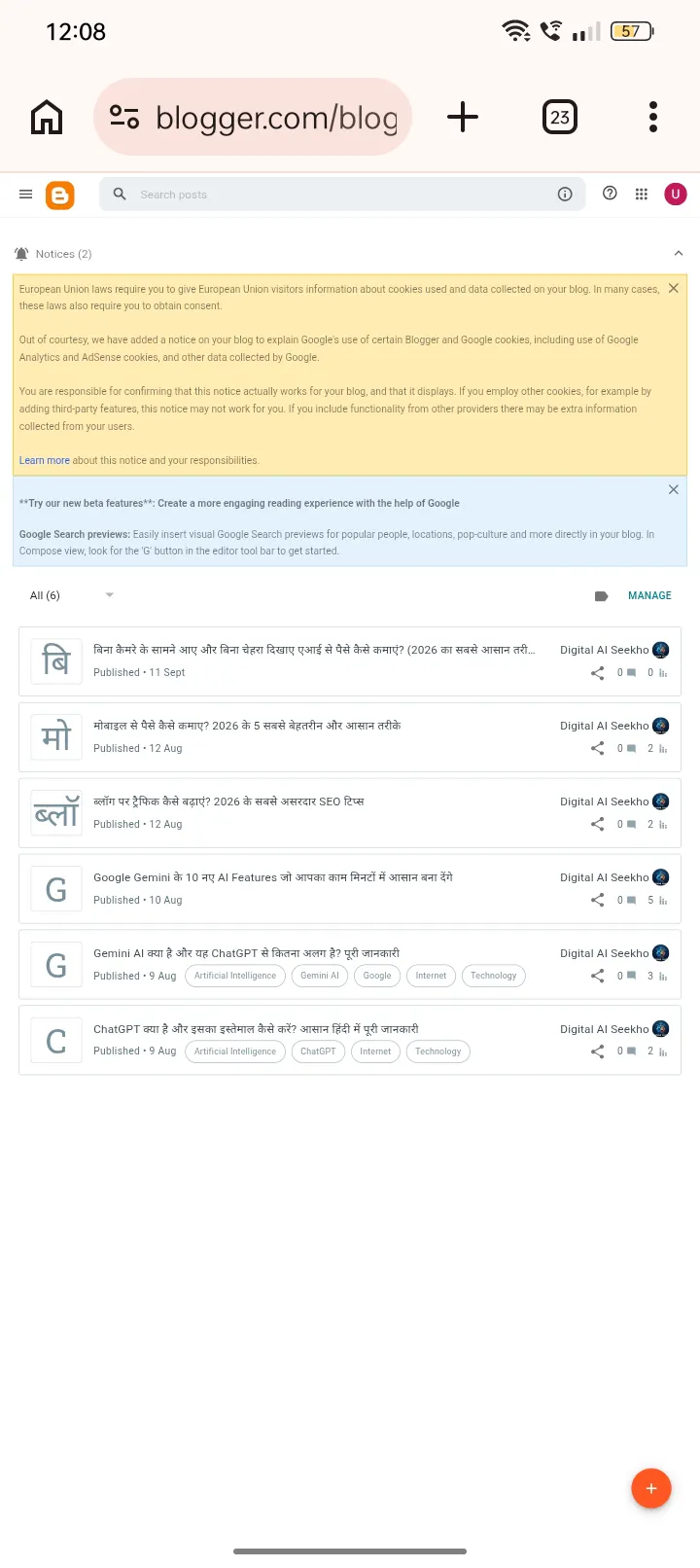The image size is (700, 1568).
Task: Open Google apps grid icon
Action: (642, 195)
